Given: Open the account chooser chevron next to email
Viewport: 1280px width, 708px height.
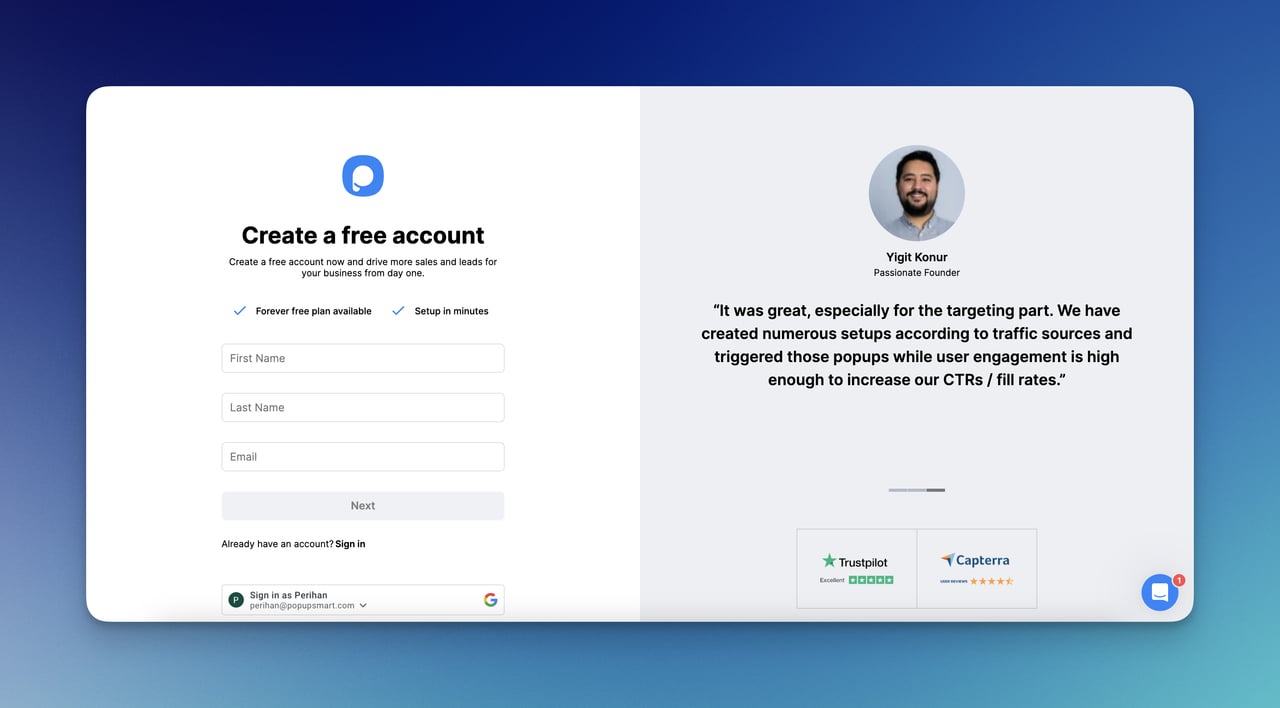Looking at the screenshot, I should pos(364,605).
